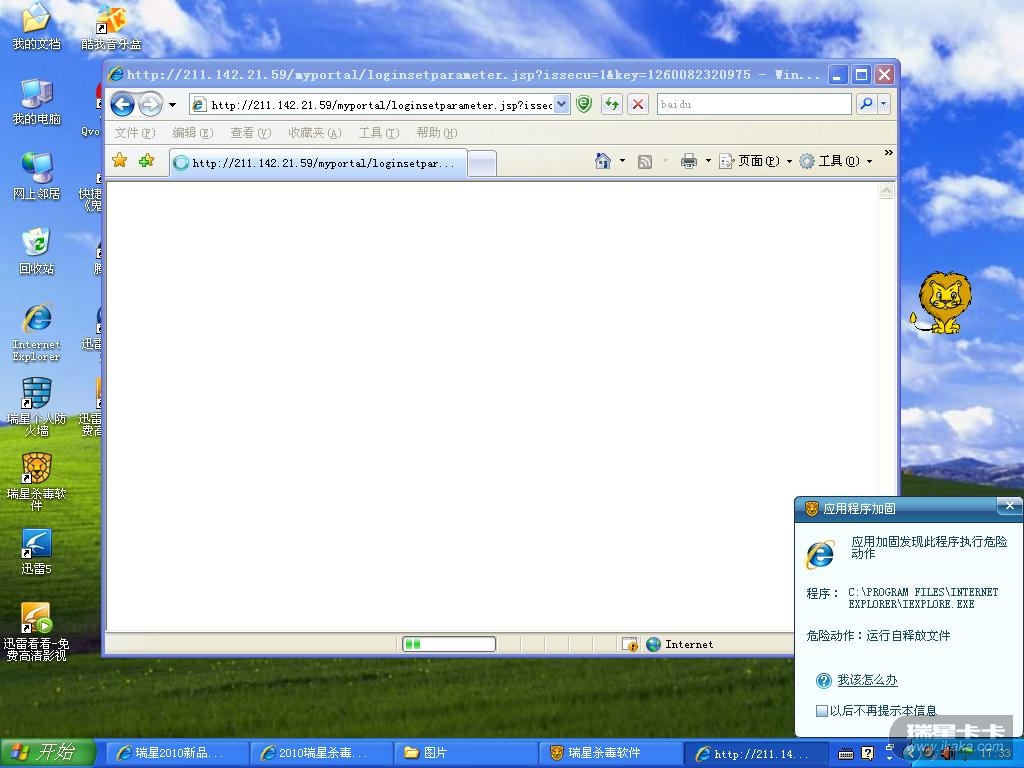Viewport: 1024px width, 768px height.
Task: Tick 以后不再提示本信息 checkbox
Action: coord(822,711)
